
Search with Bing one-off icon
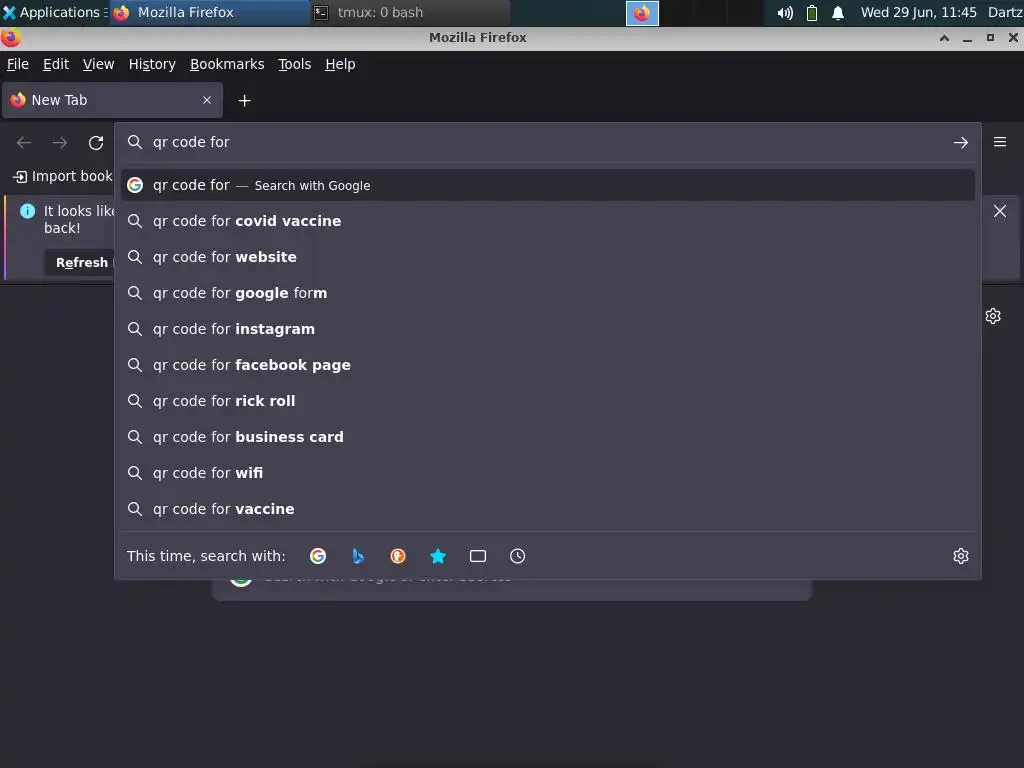[358, 556]
